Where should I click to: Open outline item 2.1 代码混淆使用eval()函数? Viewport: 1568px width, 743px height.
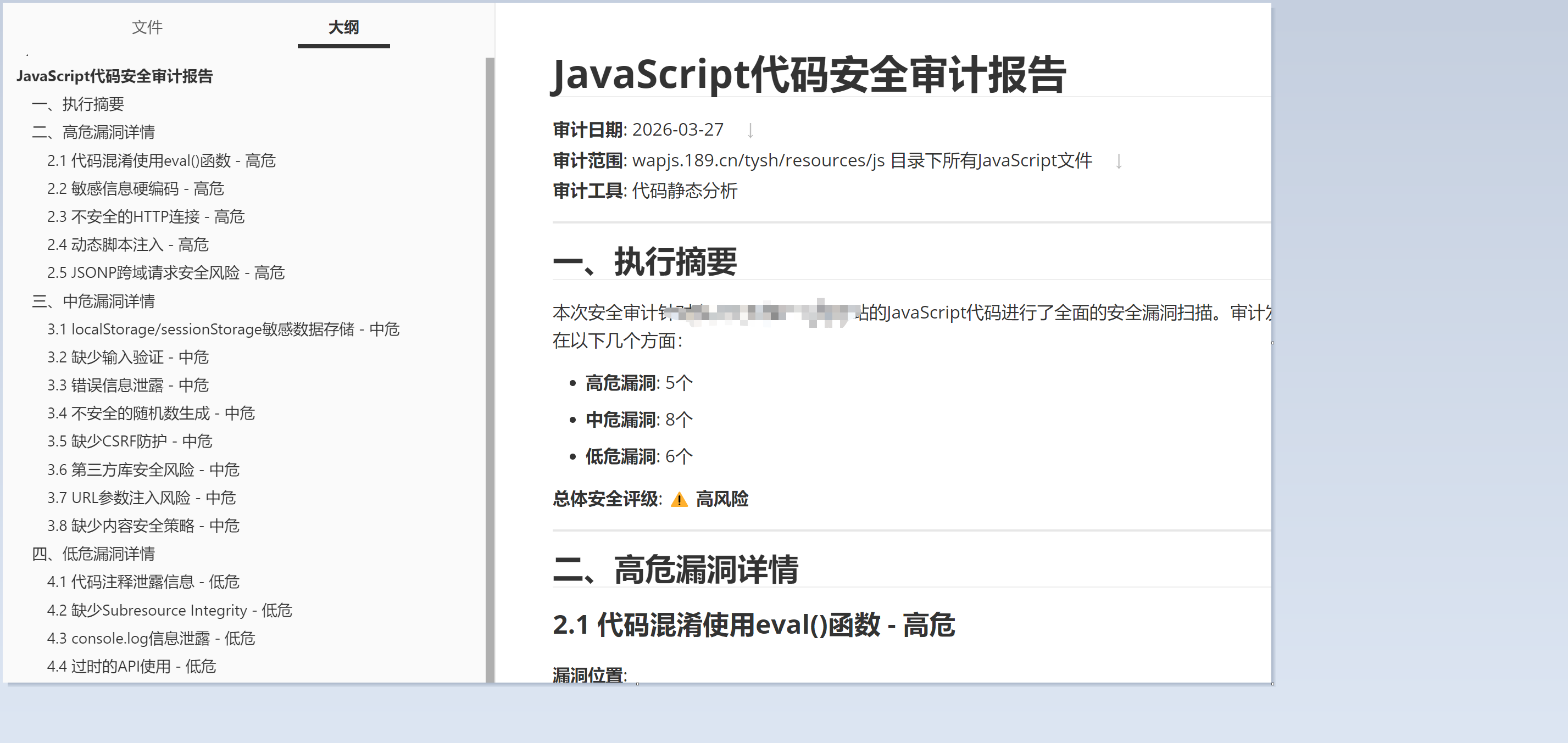pos(162,161)
